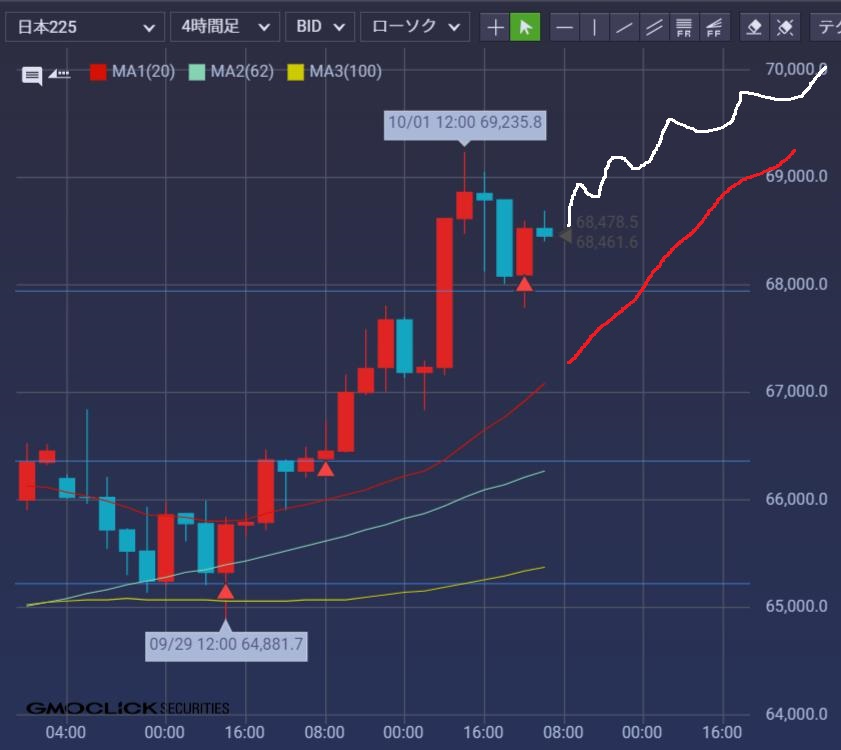The width and height of the screenshot is (841, 750).
Task: Click the collapse legend arrow icon
Action: [60, 73]
